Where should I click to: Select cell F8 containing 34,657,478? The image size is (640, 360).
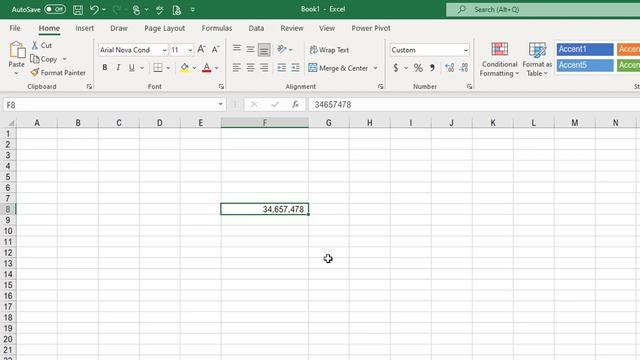(x=264, y=209)
